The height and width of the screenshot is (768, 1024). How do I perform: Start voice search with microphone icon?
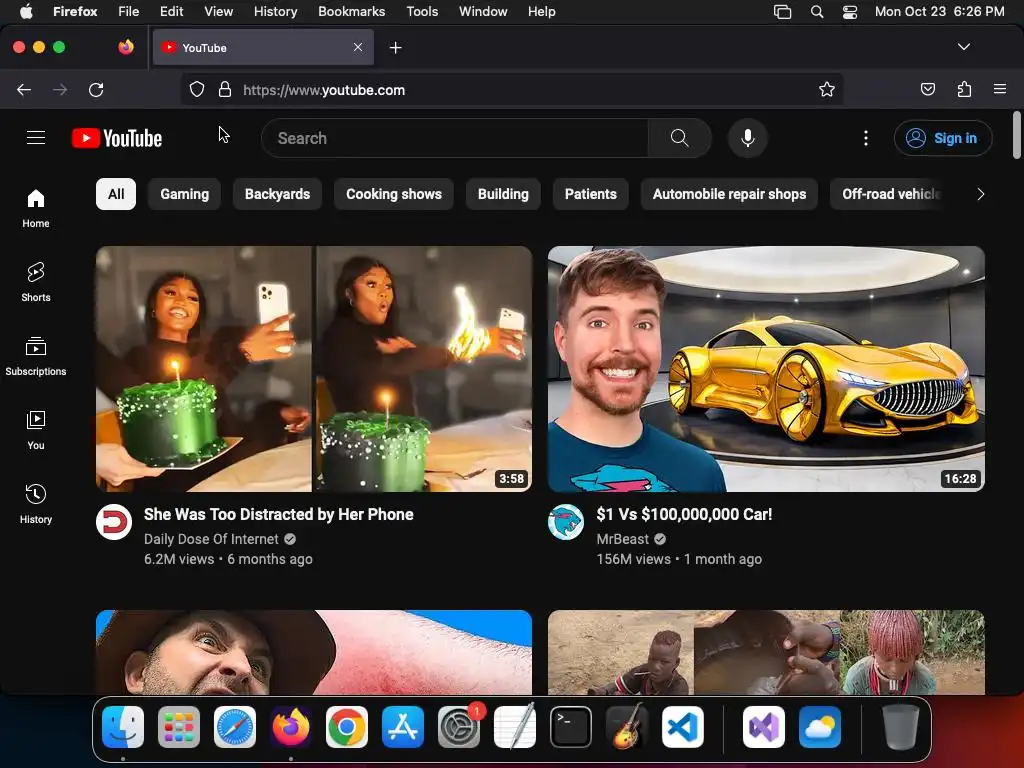(748, 138)
